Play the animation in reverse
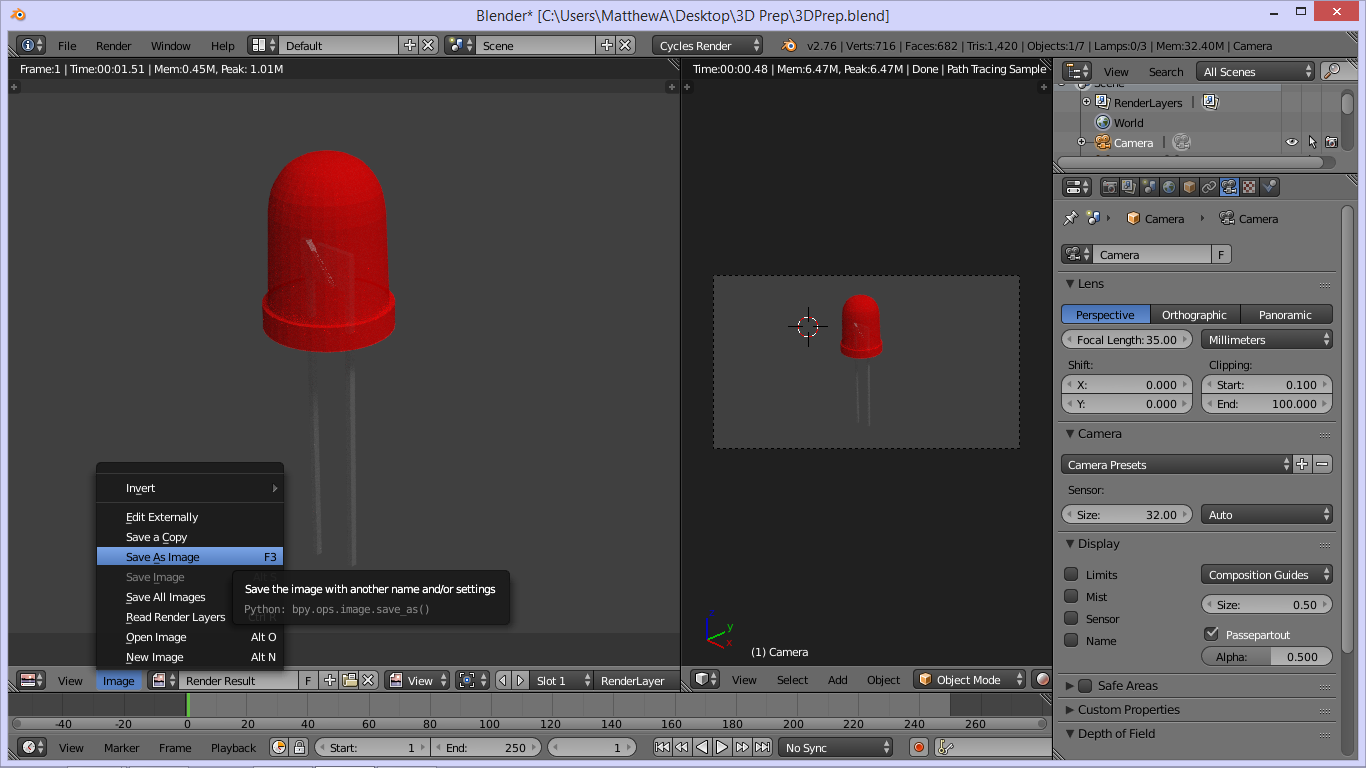Viewport: 1366px width, 768px height. (x=702, y=747)
